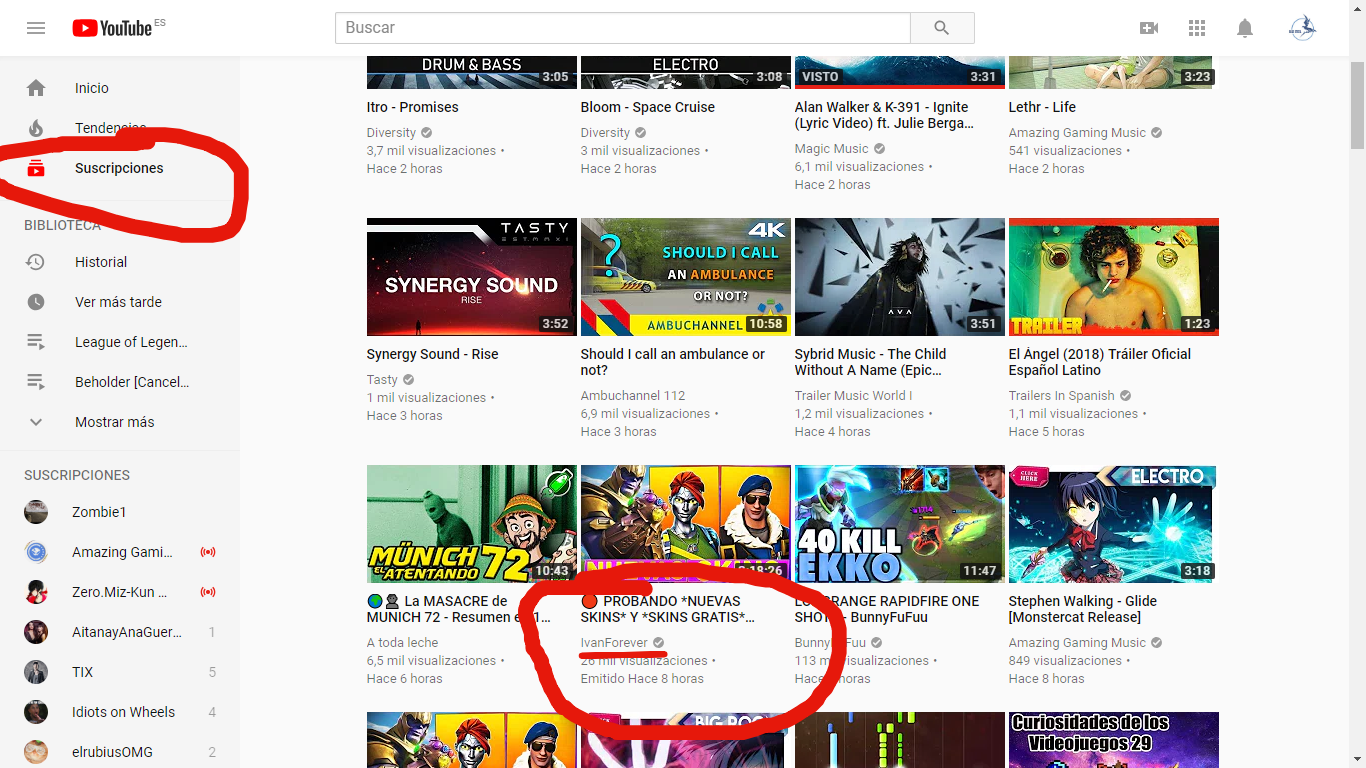The height and width of the screenshot is (768, 1366).
Task: Click the League of Legends playlist icon
Action: click(36, 342)
